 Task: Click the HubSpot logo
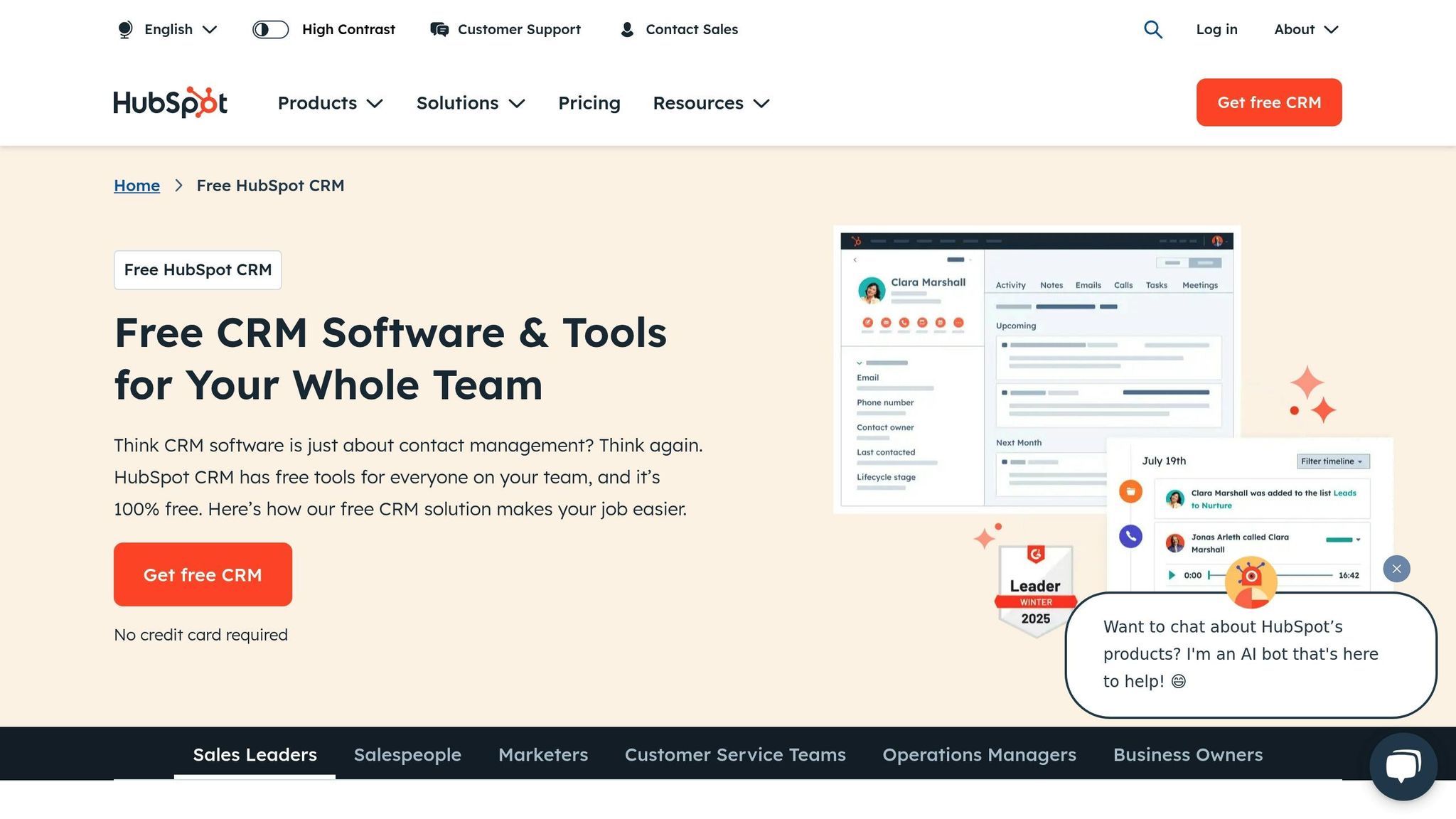click(170, 102)
